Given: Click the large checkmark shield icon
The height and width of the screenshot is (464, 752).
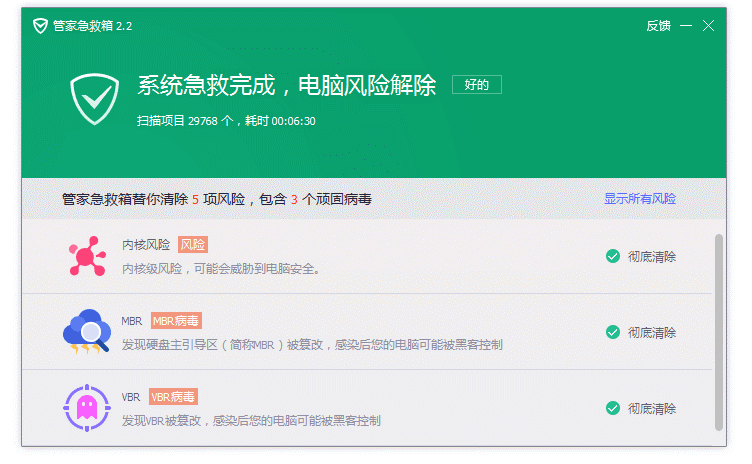Looking at the screenshot, I should pyautogui.click(x=94, y=98).
